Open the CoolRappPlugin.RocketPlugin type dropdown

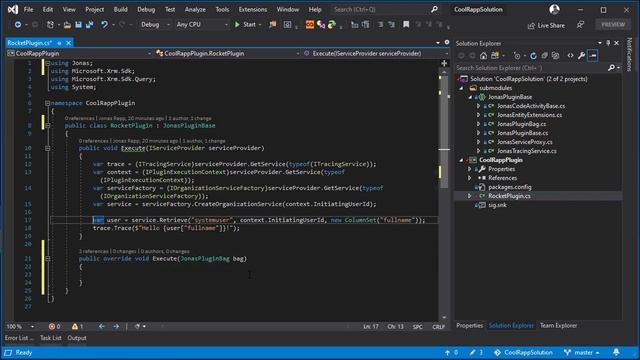click(x=228, y=53)
